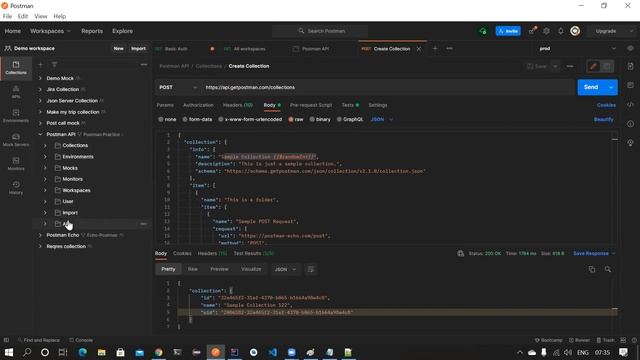Click the sync status cloud icon
Screen dimensions: 640x360
[483, 31]
